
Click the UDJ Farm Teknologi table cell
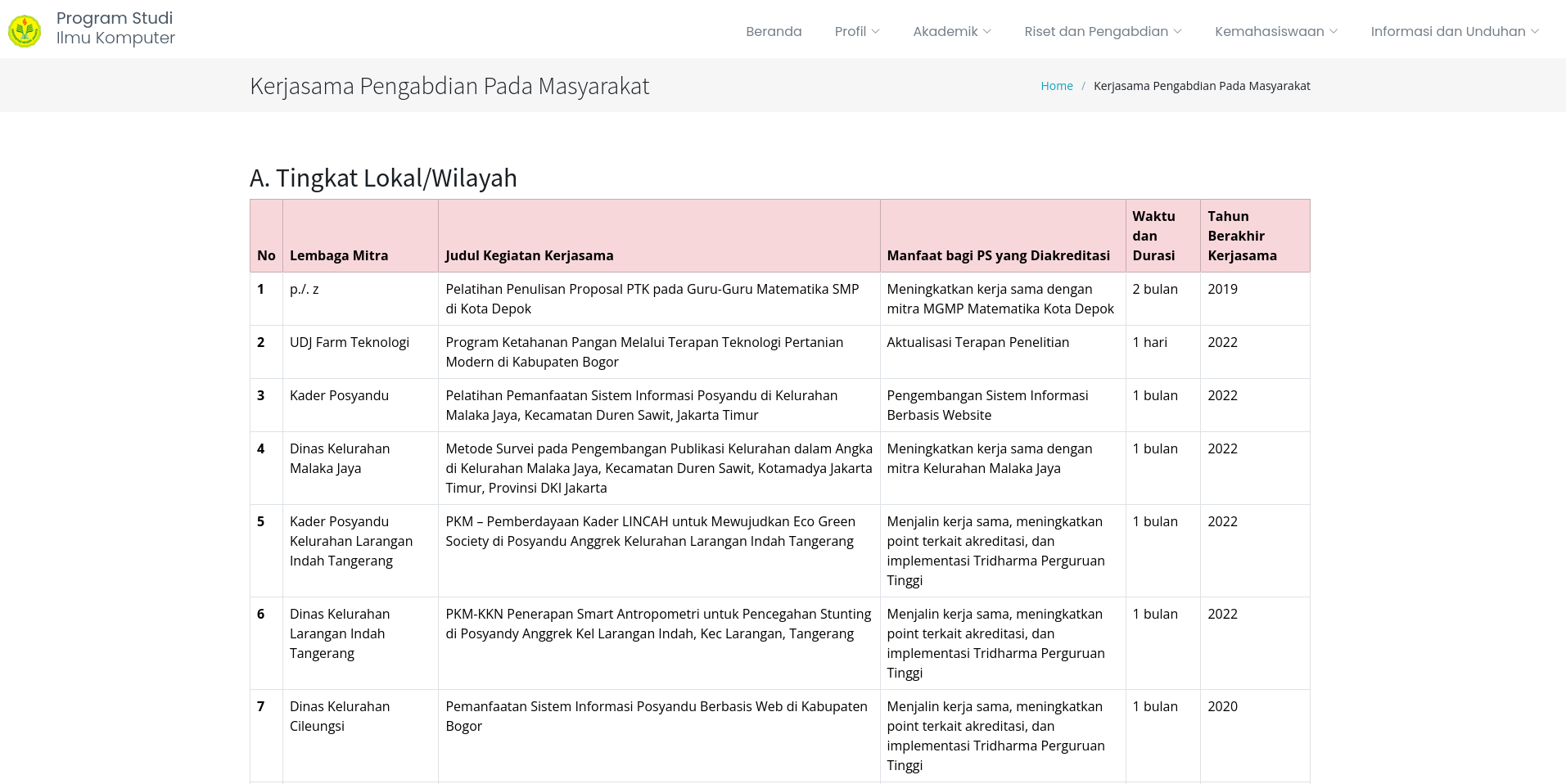360,352
